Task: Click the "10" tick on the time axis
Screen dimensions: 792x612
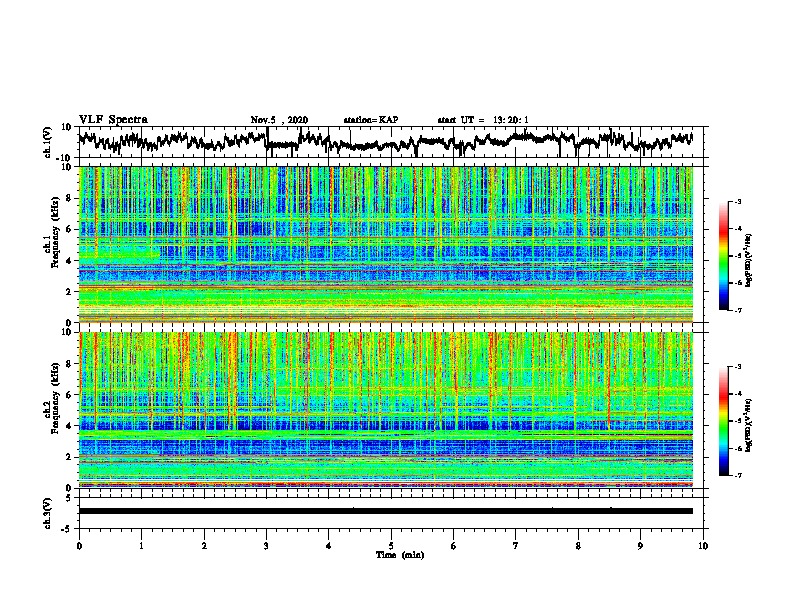Action: 703,546
